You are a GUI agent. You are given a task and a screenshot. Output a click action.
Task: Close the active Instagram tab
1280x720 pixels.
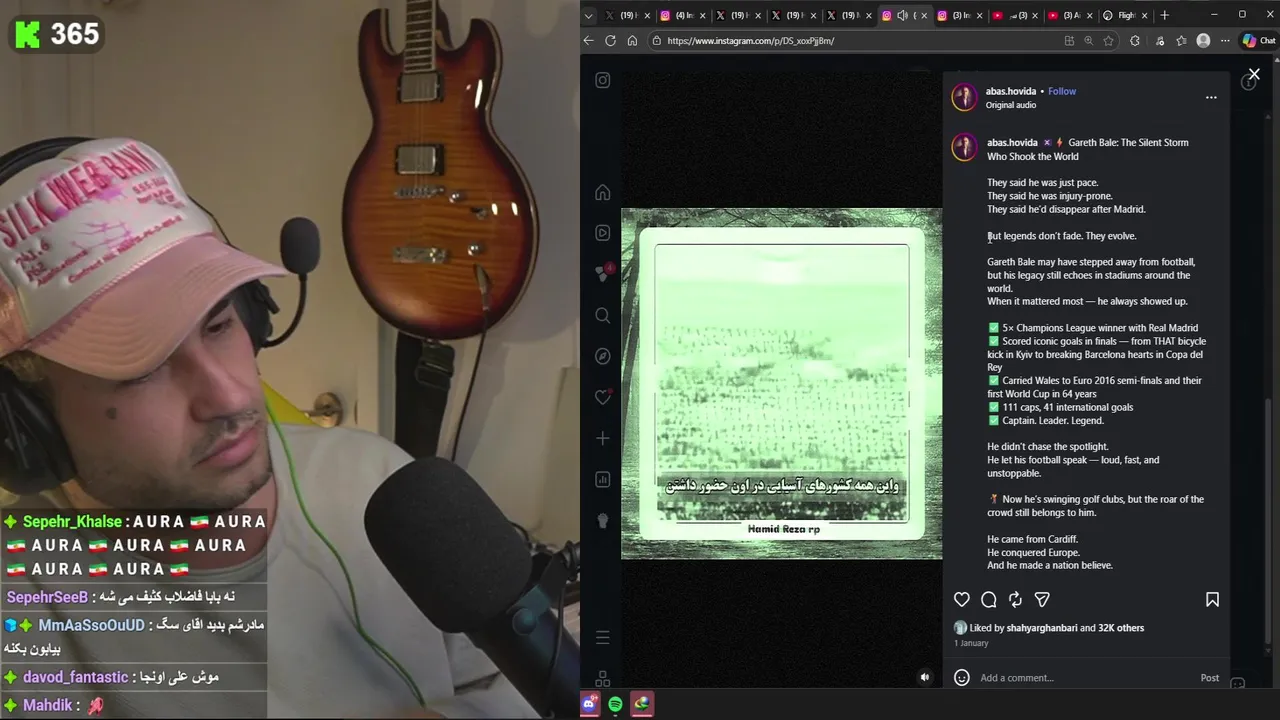coord(924,15)
